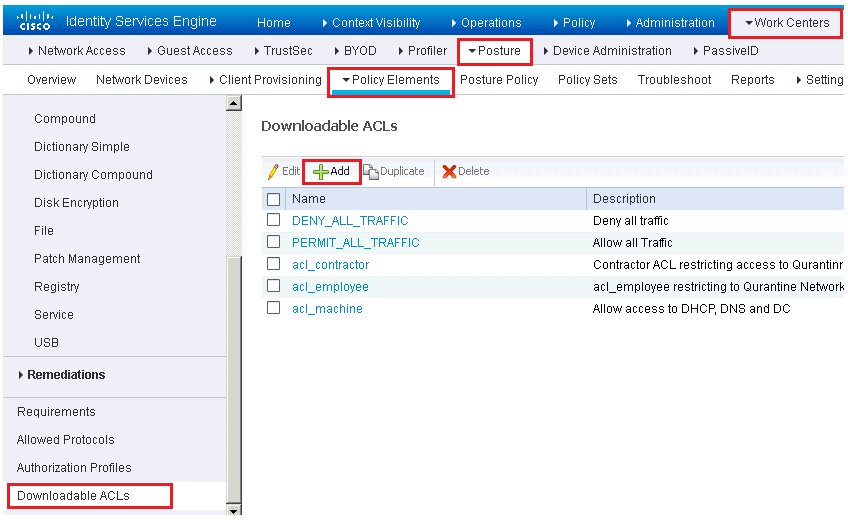Open the BYOD submenu
Screen dimensions: 848x523
click(x=355, y=51)
